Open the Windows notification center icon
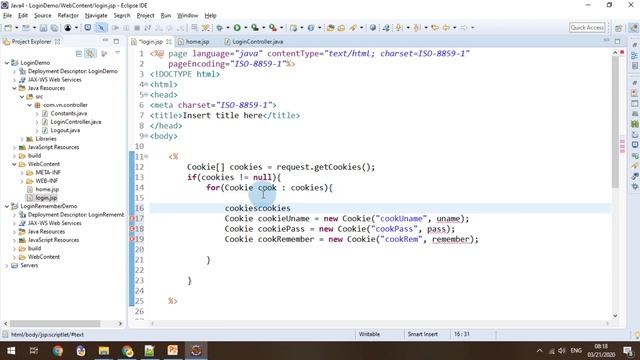640x360 pixels. pos(628,351)
